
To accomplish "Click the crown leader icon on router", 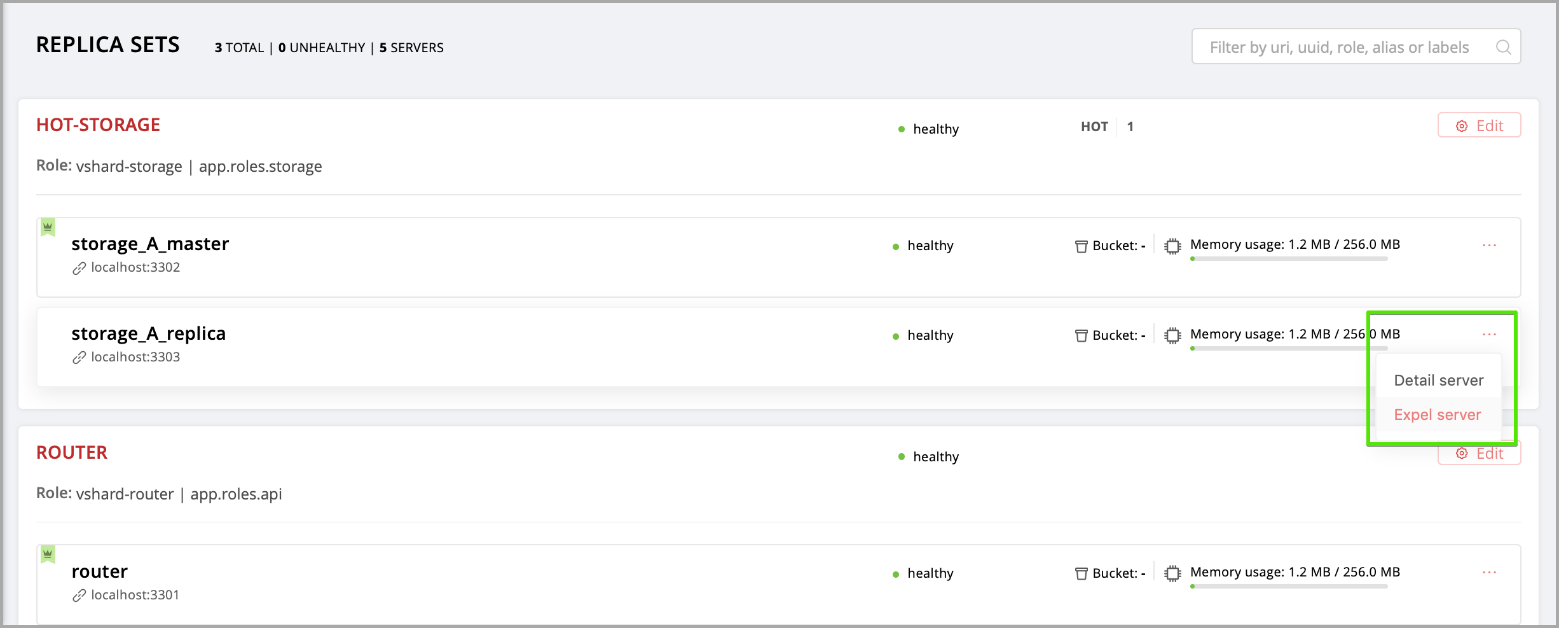I will (x=47, y=554).
